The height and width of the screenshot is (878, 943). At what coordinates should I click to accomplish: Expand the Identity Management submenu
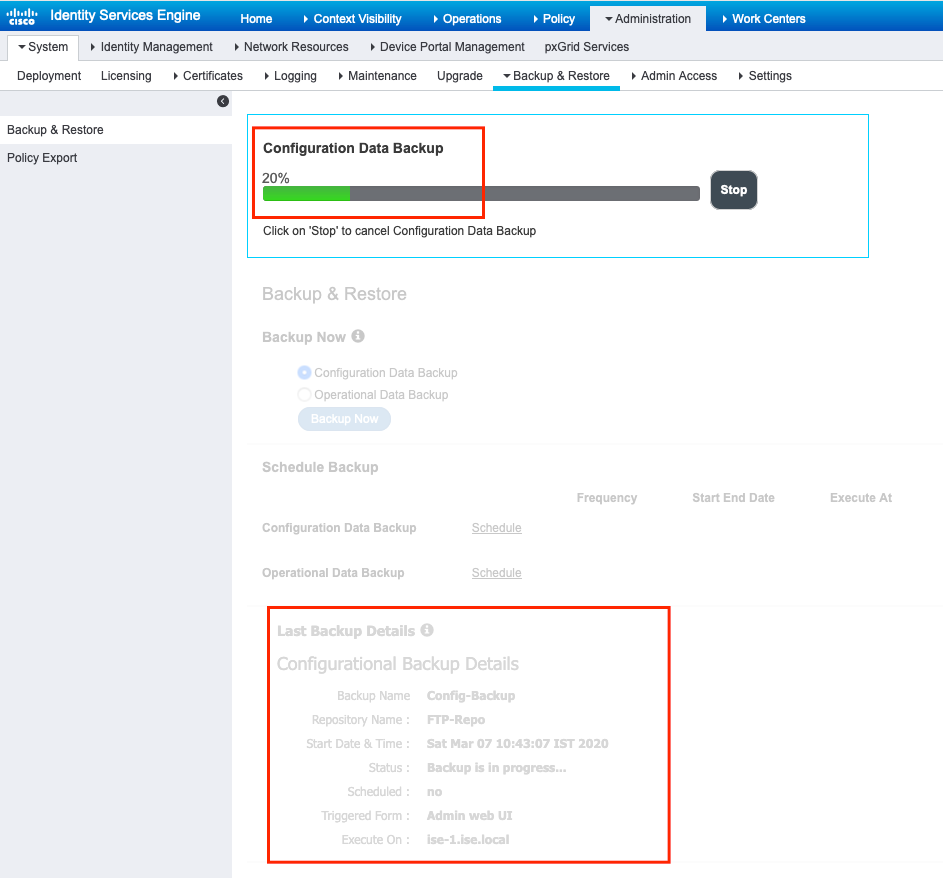152,47
